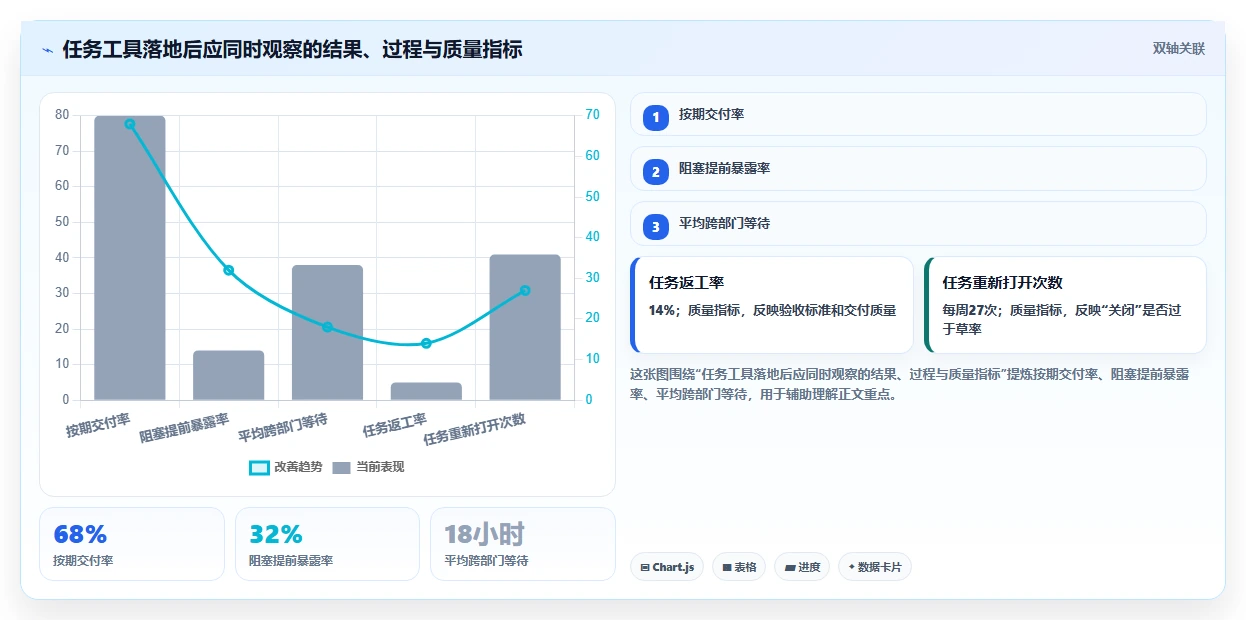Click the description paragraph starting 这张图围绕
1246x620 pixels.
coord(909,384)
